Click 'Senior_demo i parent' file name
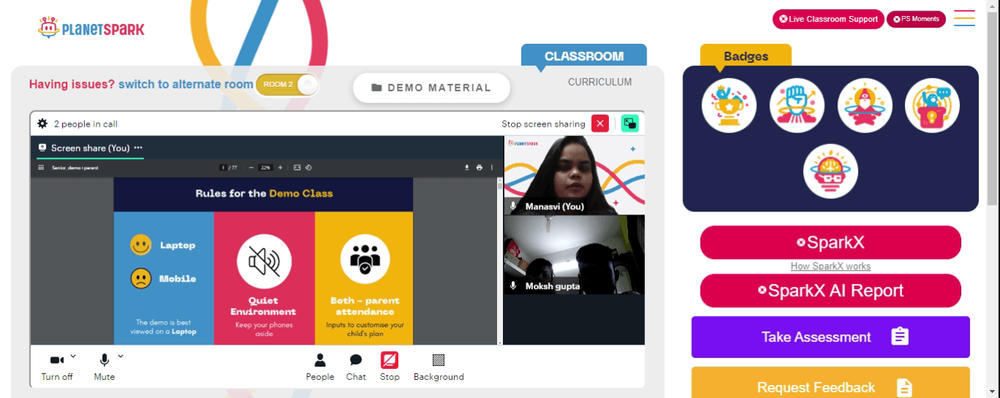This screenshot has height=398, width=1000. [75, 168]
